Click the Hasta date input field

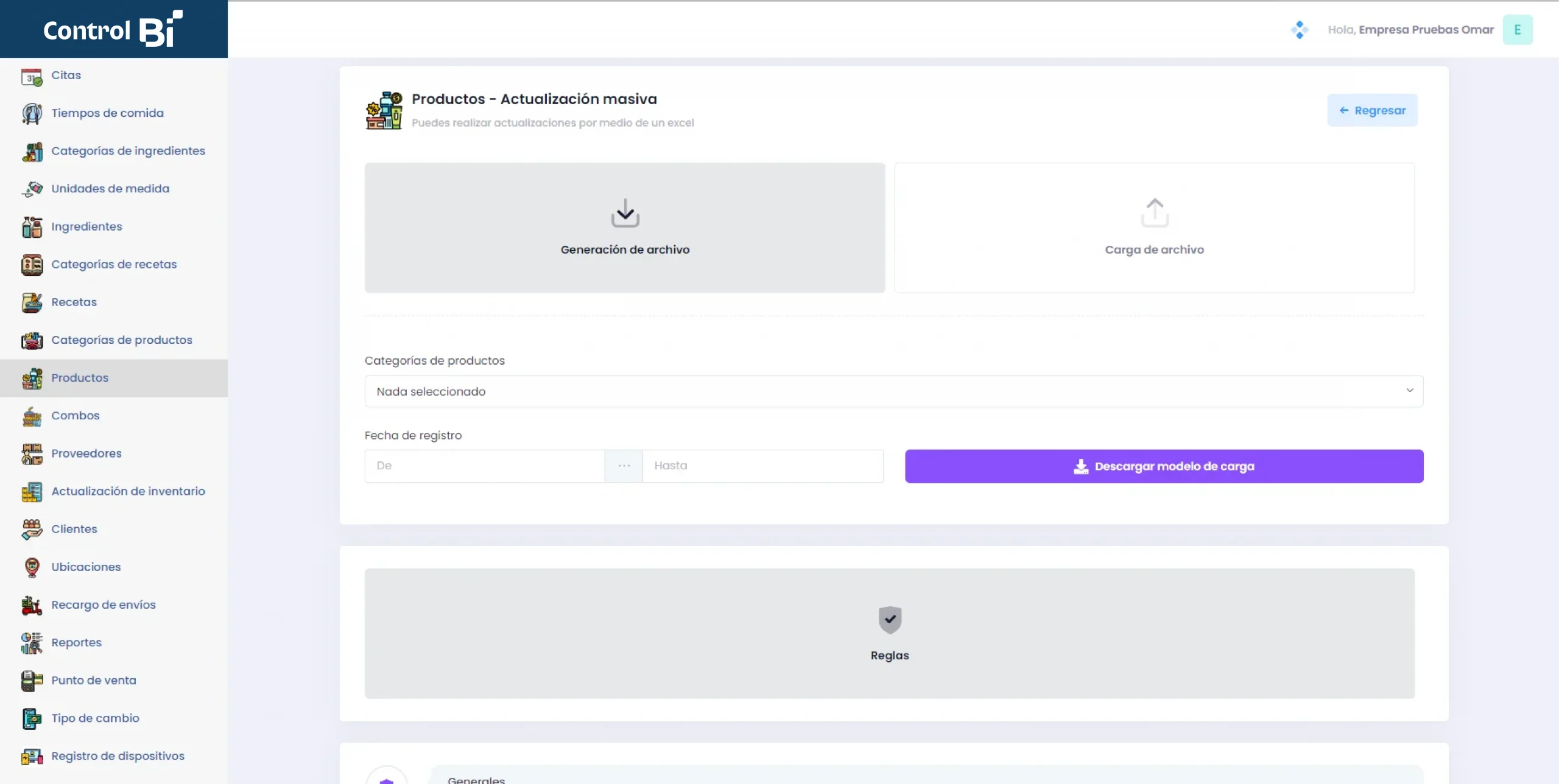[x=762, y=466]
